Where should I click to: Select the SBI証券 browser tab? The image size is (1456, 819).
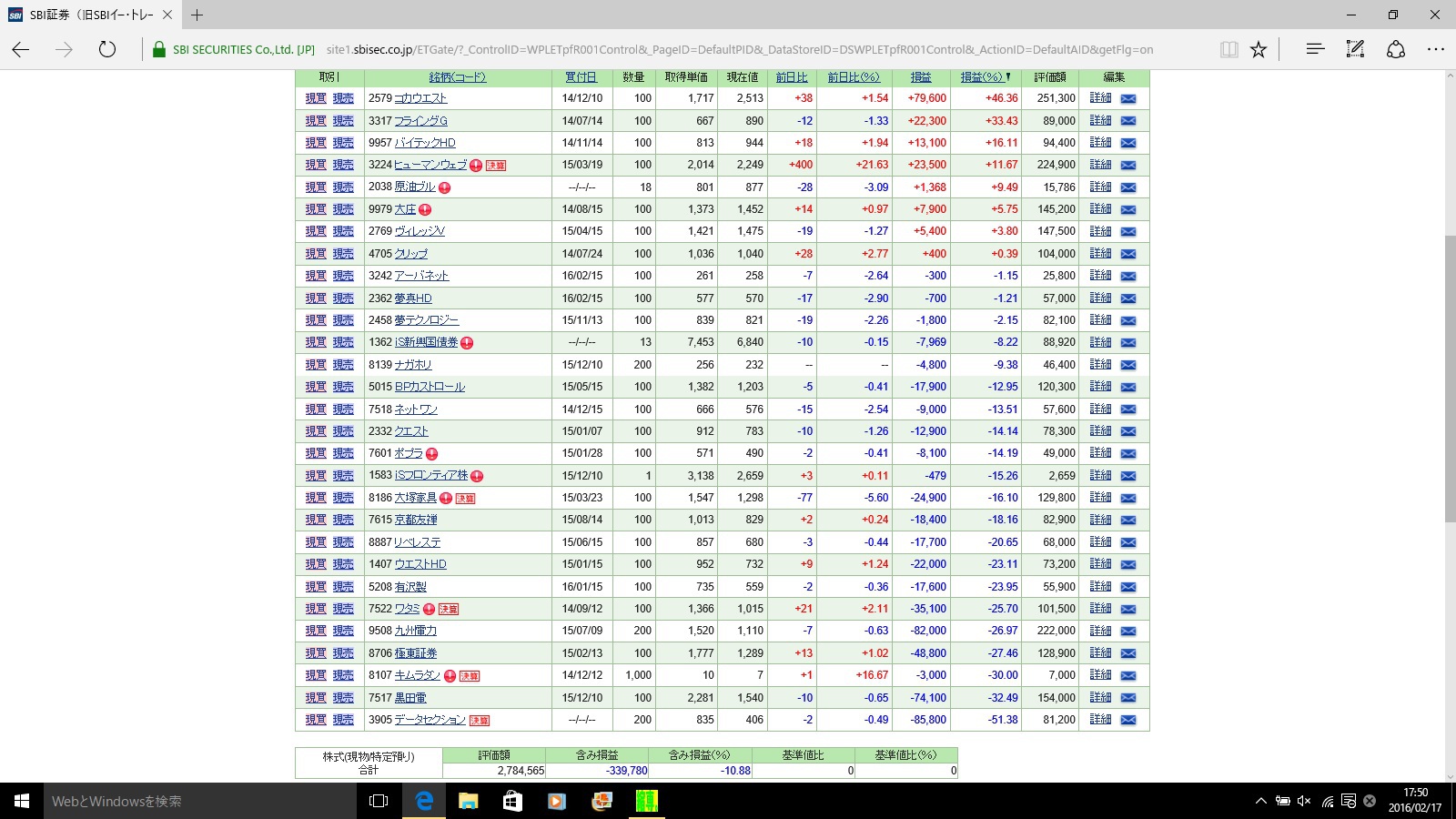pos(91,15)
